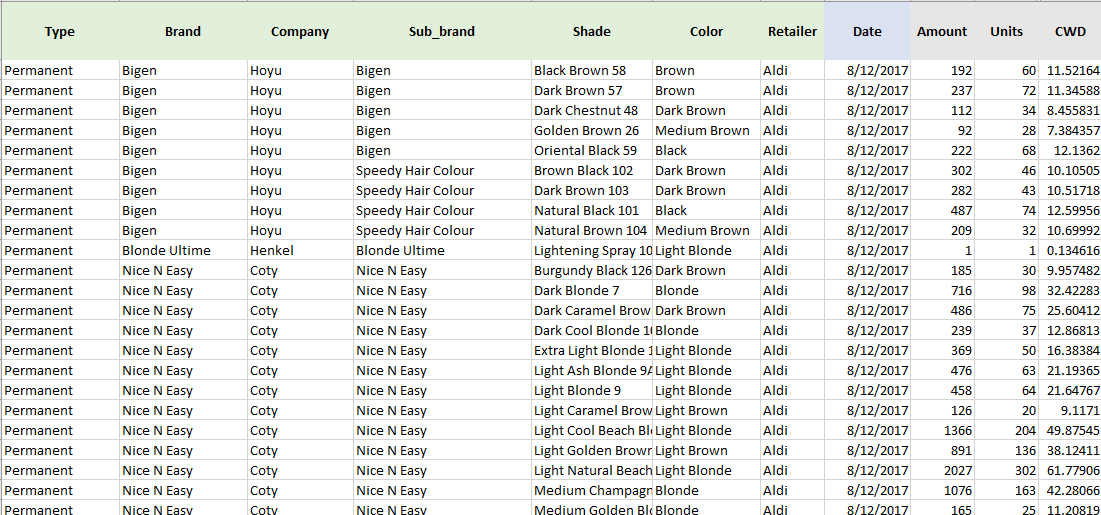Image resolution: width=1101 pixels, height=515 pixels.
Task: Click the Golden Brown 26 cell
Action: [592, 131]
